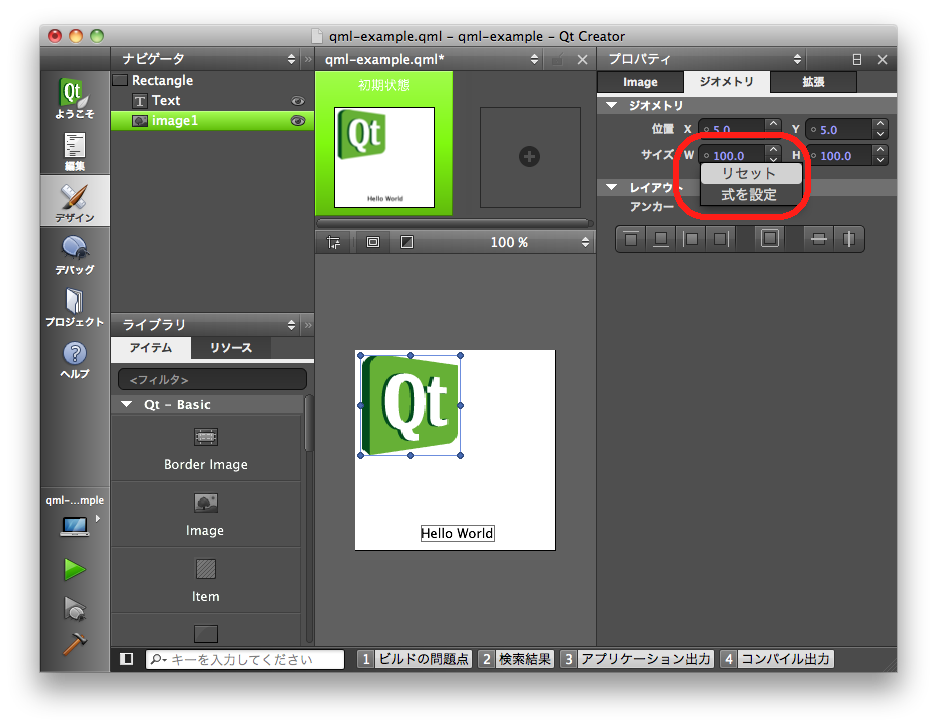The width and height of the screenshot is (937, 727).
Task: Toggle visibility of the Text item
Action: click(297, 101)
